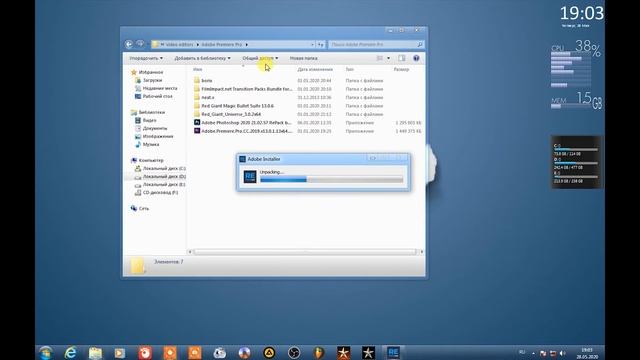Click the Video editors breadcrumb in address bar

[179, 44]
